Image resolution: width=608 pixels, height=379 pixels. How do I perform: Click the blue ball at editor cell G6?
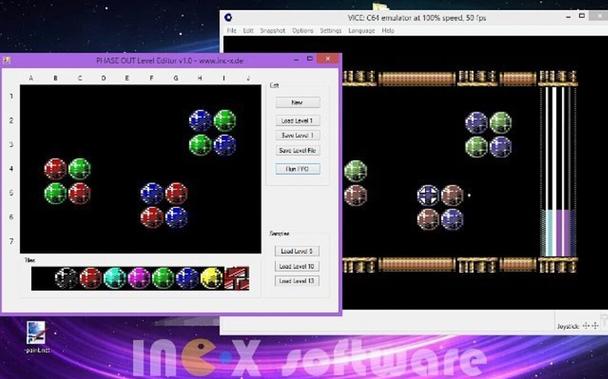coord(176,217)
